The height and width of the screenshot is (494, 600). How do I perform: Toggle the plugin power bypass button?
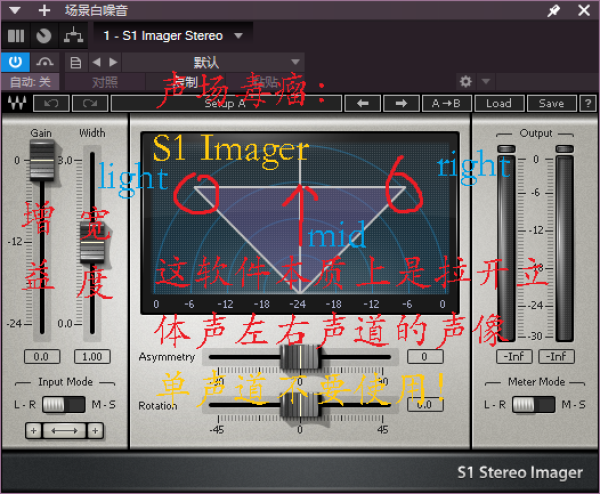click(15, 62)
